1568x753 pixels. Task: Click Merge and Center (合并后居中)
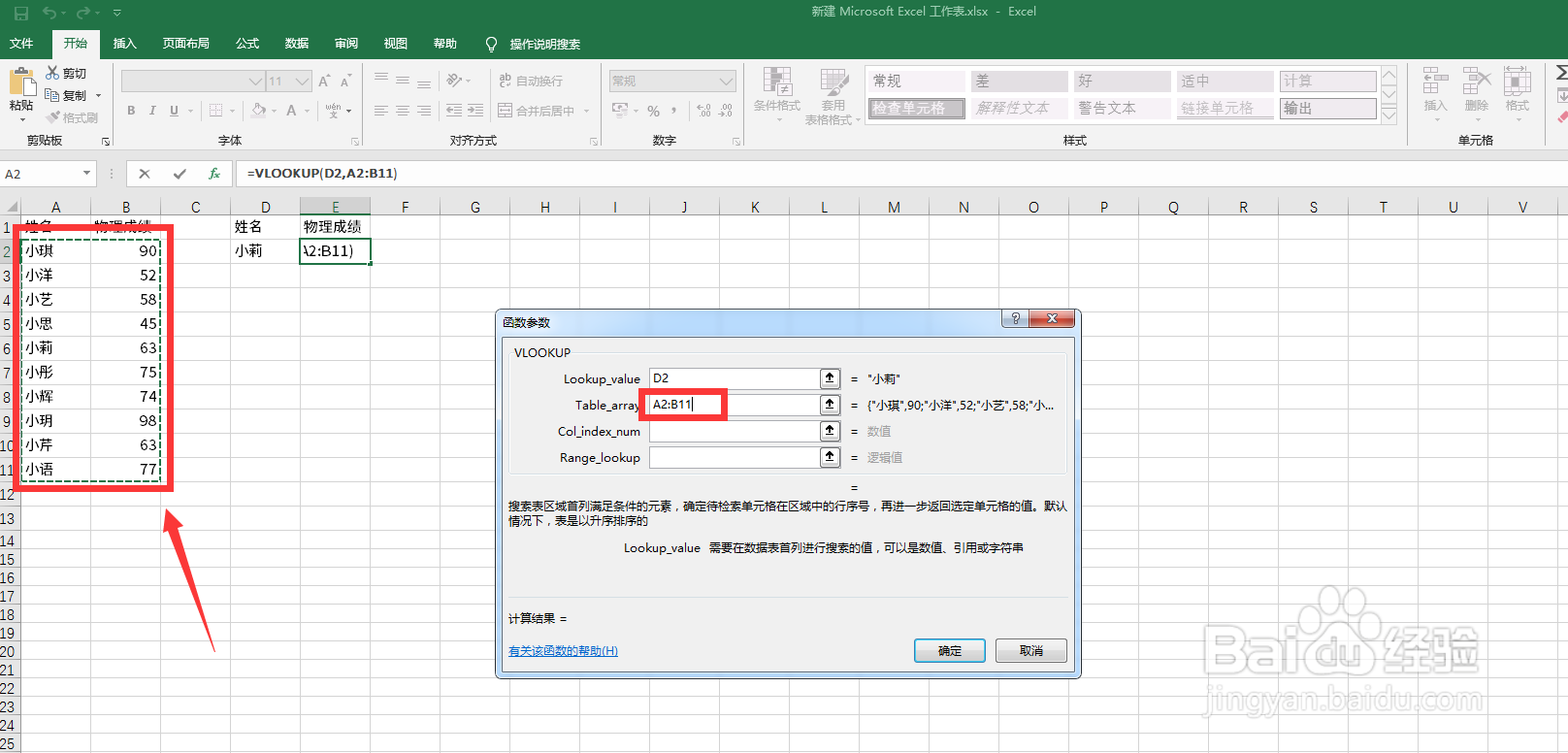pyautogui.click(x=538, y=111)
